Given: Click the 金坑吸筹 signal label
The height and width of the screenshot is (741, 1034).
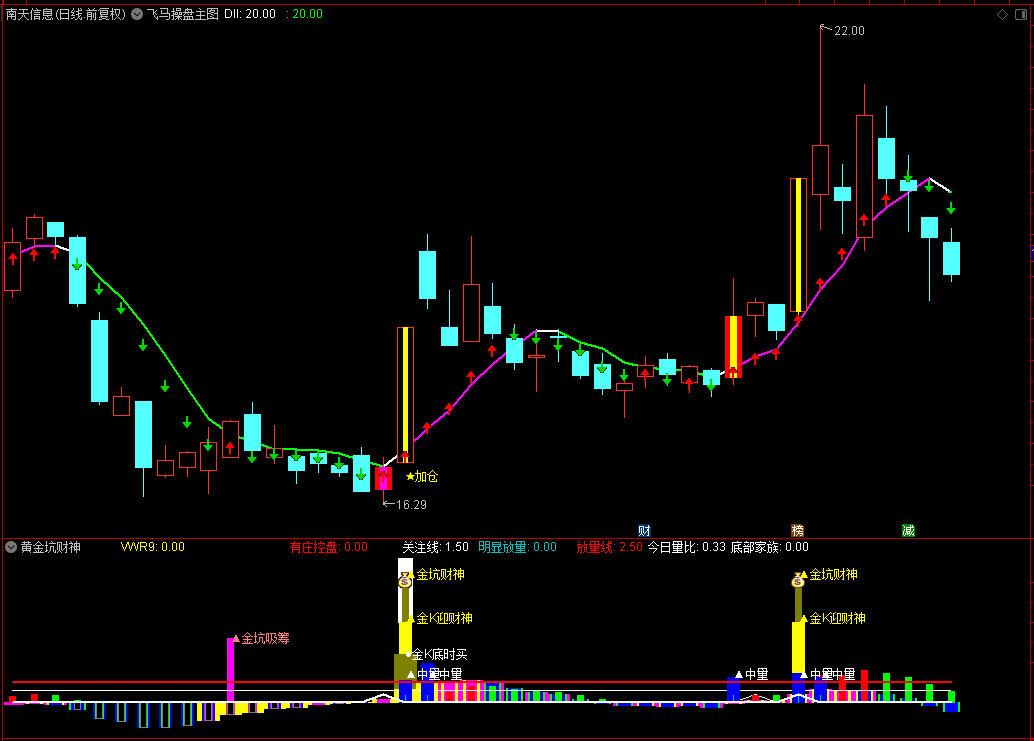Looking at the screenshot, I should pos(266,638).
